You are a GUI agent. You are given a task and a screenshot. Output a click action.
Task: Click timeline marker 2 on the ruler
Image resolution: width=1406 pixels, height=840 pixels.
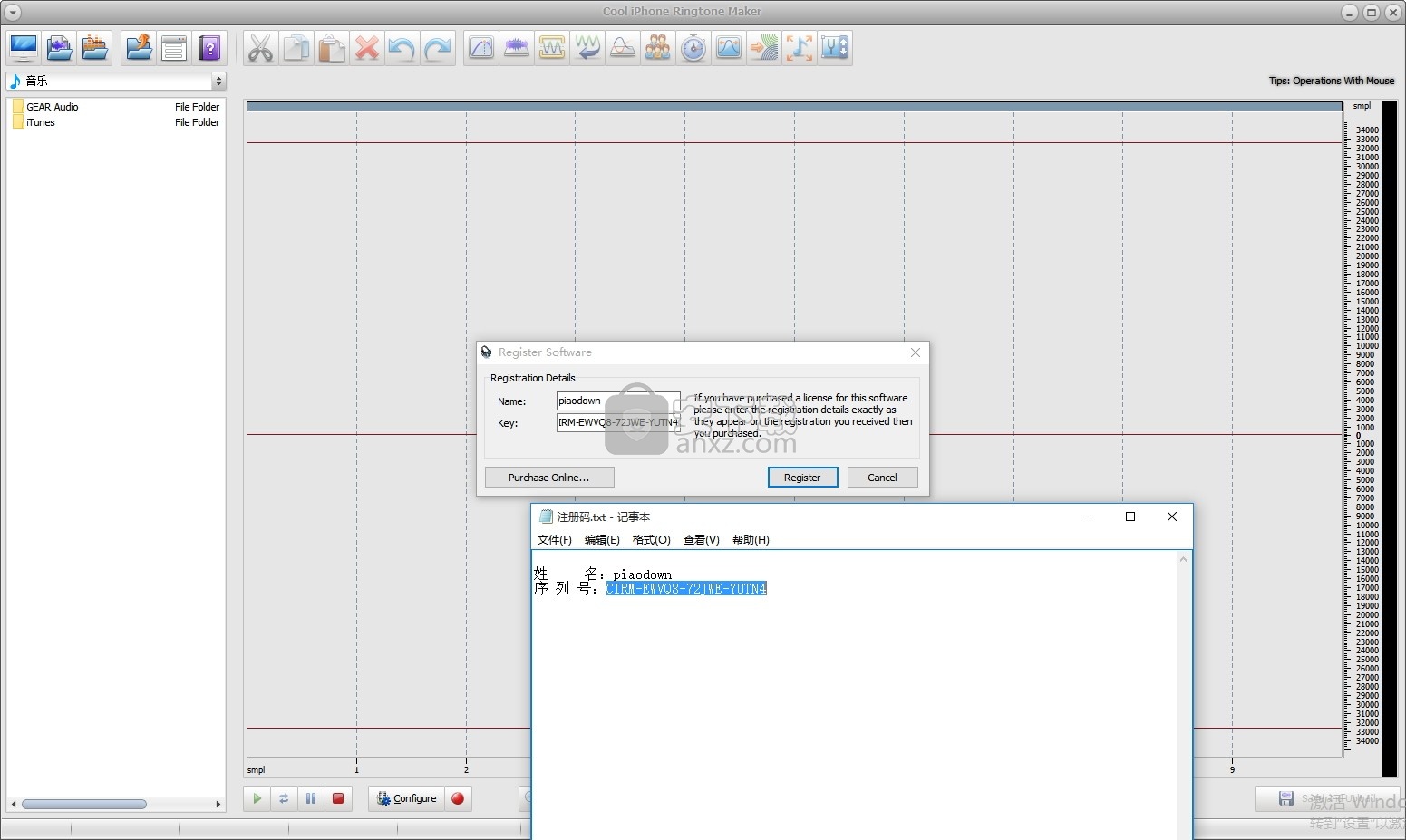coord(466,769)
